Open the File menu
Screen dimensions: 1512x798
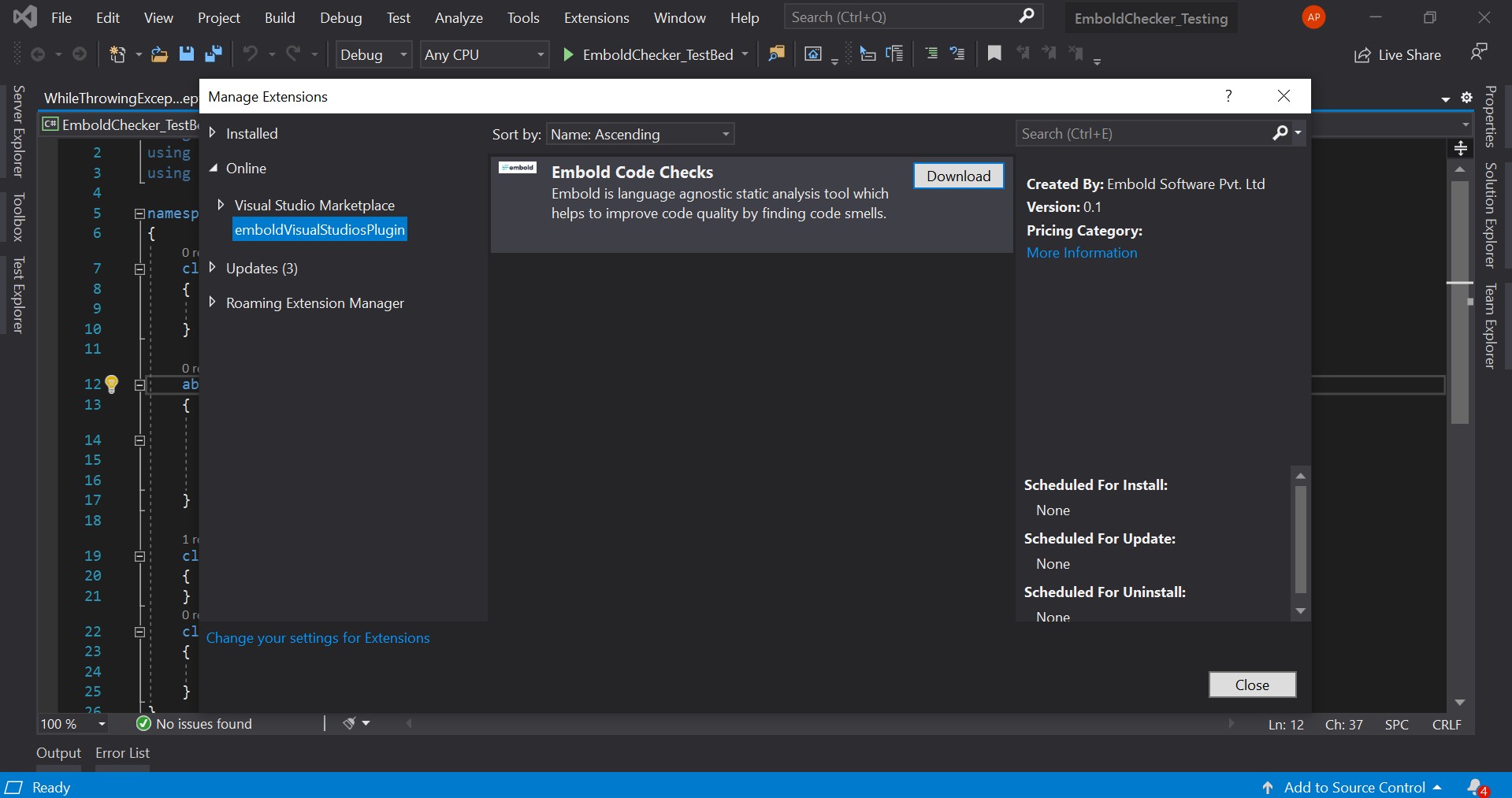pyautogui.click(x=61, y=17)
